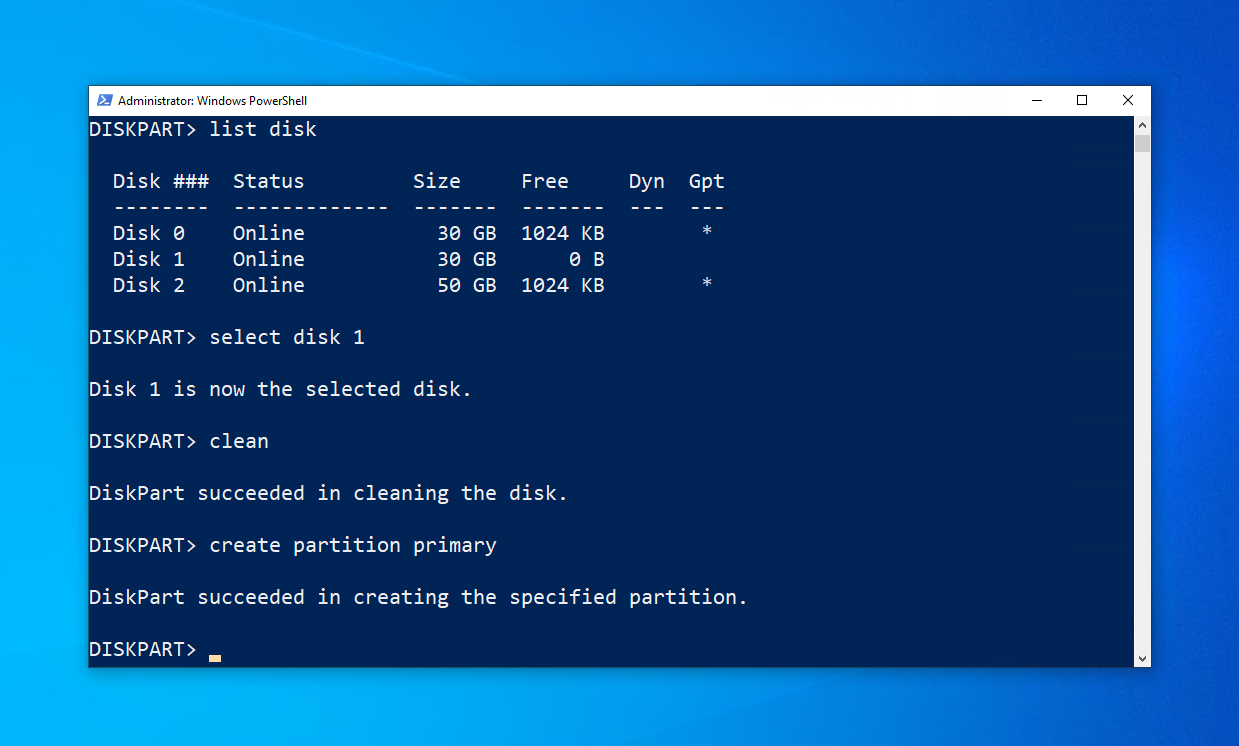Click the PowerShell icon in the title bar
Viewport: 1239px width, 746px height.
tap(104, 100)
